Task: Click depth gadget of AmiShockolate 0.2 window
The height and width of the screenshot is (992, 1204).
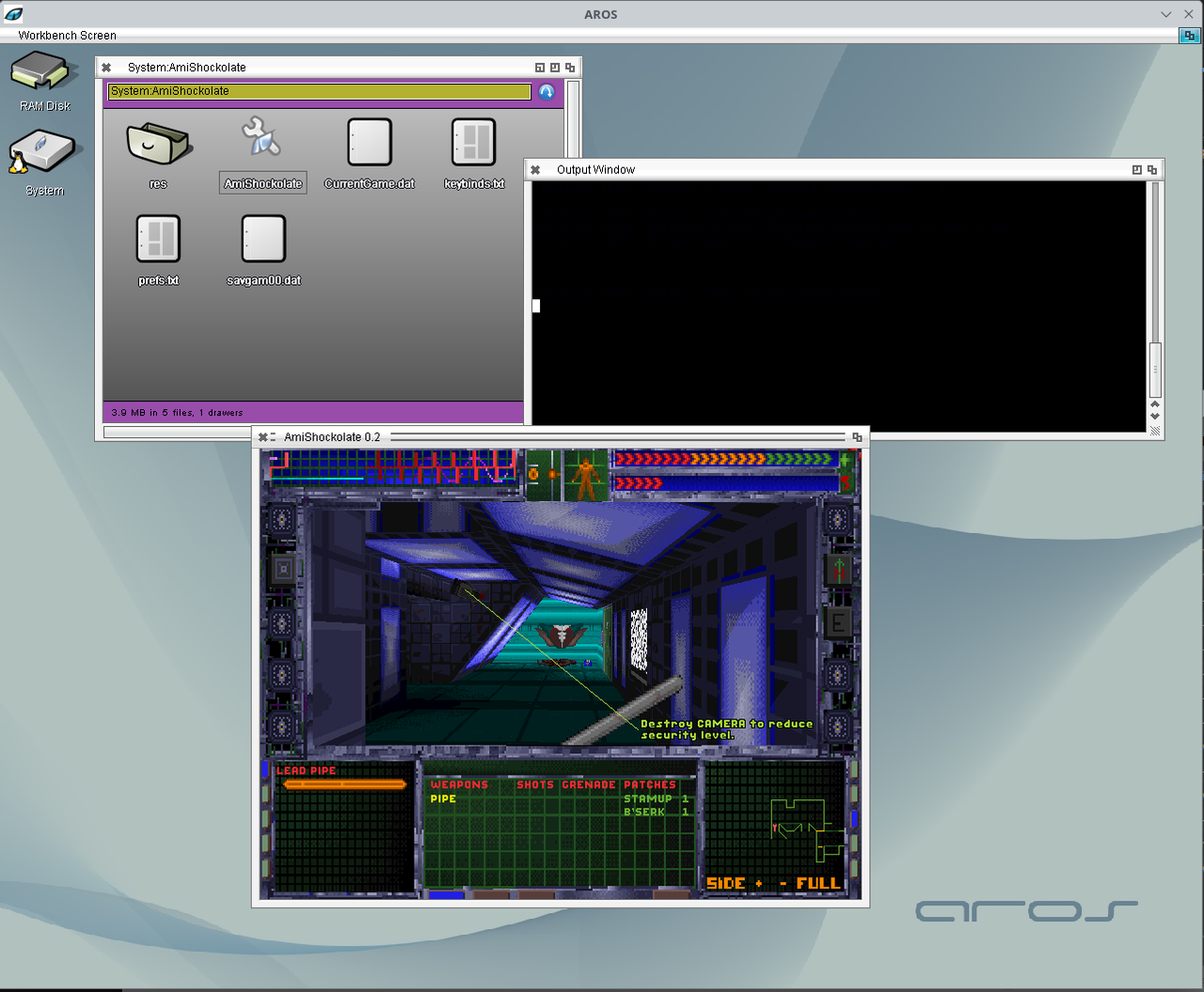Action: pos(857,437)
